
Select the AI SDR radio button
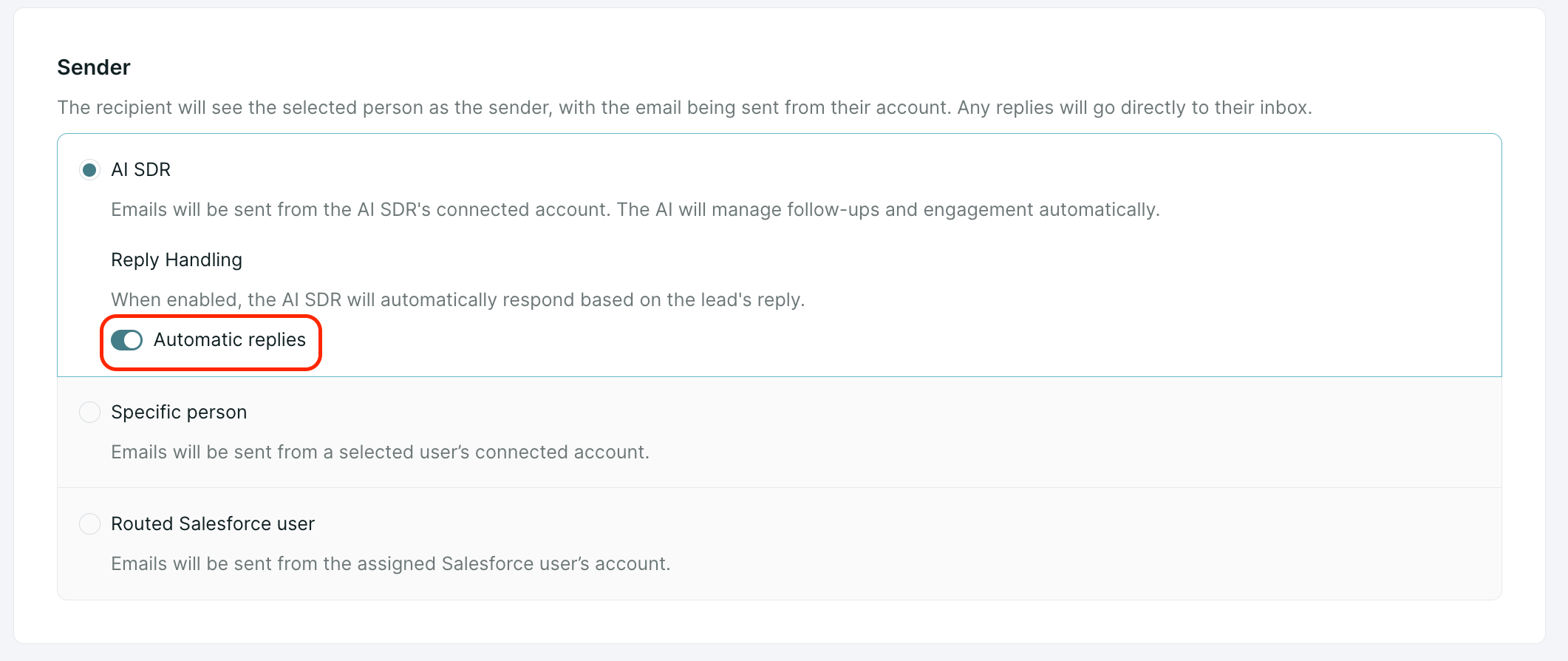tap(89, 170)
